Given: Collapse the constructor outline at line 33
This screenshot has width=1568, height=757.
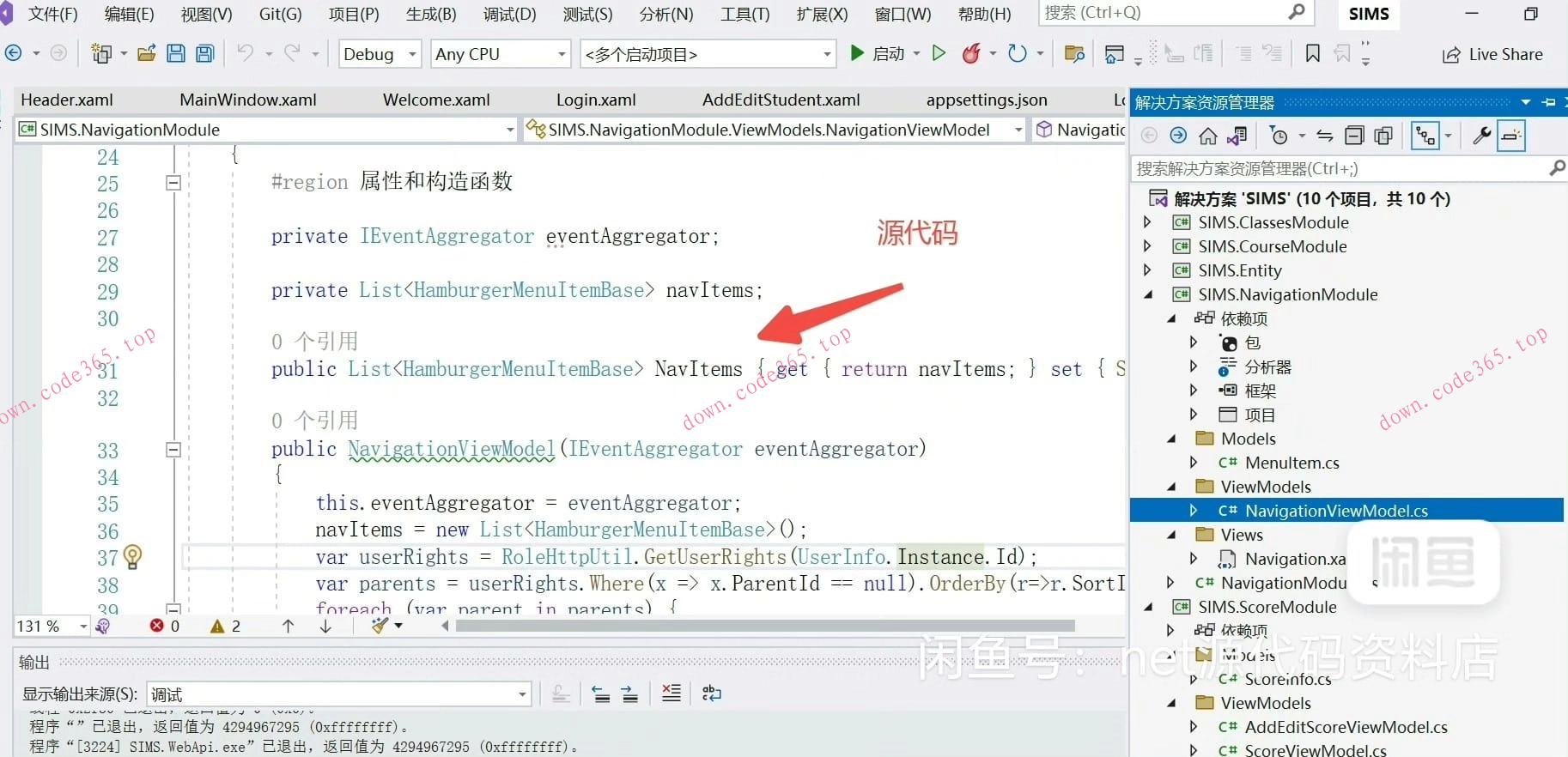Looking at the screenshot, I should [173, 450].
